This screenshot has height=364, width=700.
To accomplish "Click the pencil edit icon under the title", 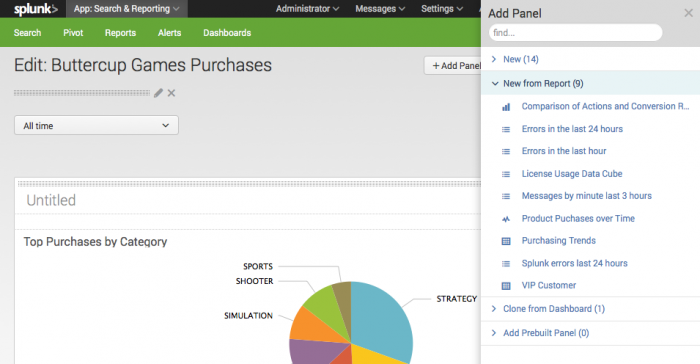I will click(158, 93).
